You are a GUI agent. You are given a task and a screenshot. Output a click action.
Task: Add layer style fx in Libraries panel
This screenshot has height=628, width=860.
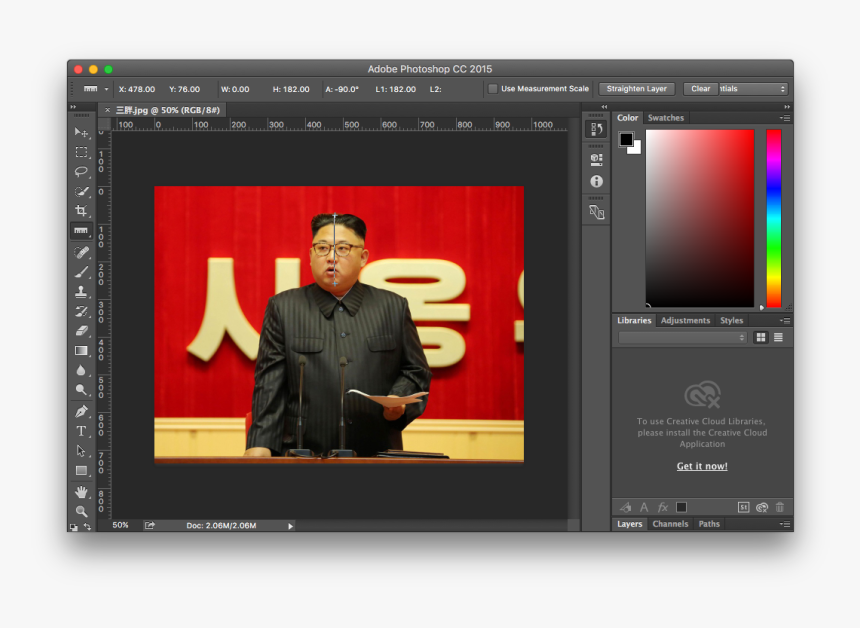(663, 507)
